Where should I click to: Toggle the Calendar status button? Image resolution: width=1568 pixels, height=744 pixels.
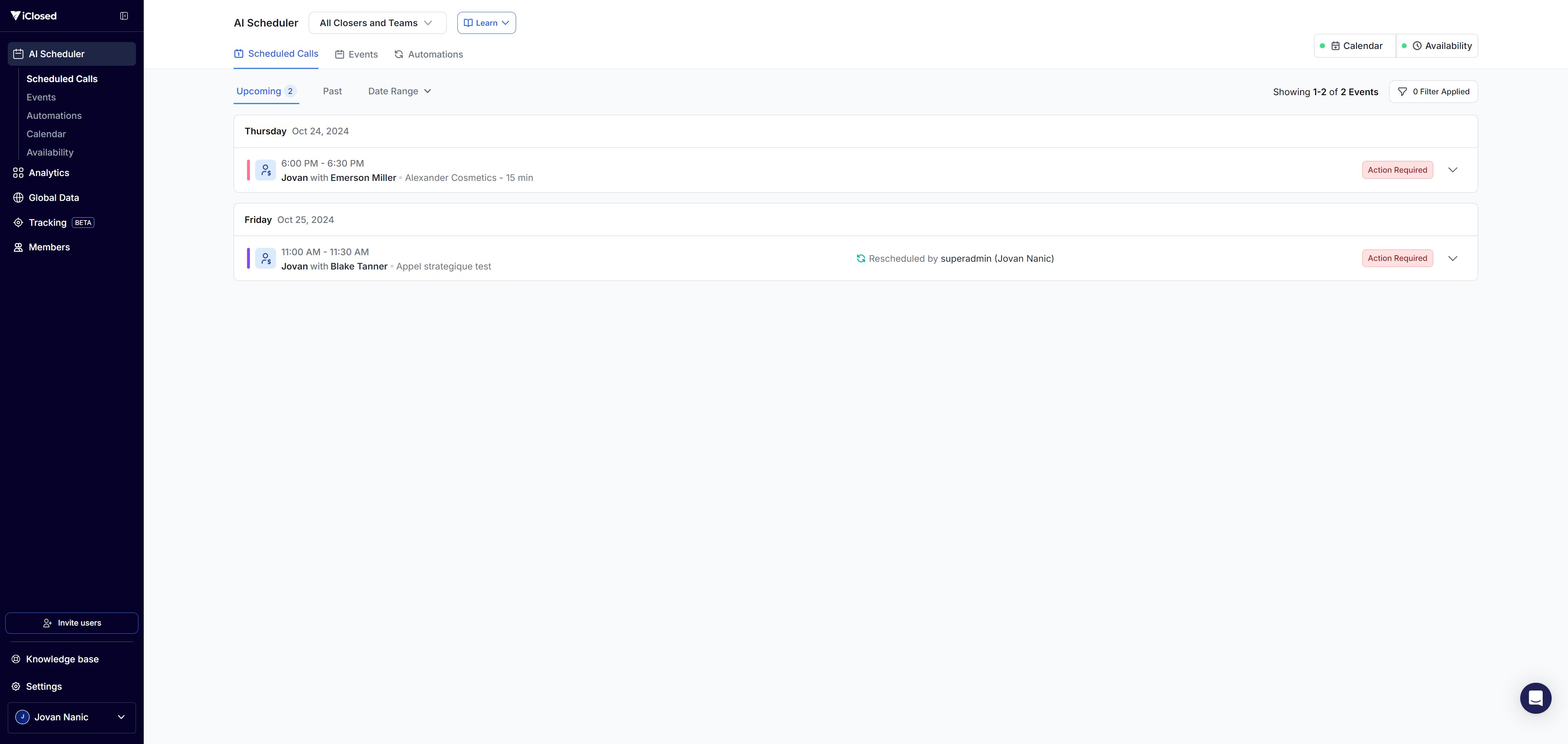[x=1355, y=46]
